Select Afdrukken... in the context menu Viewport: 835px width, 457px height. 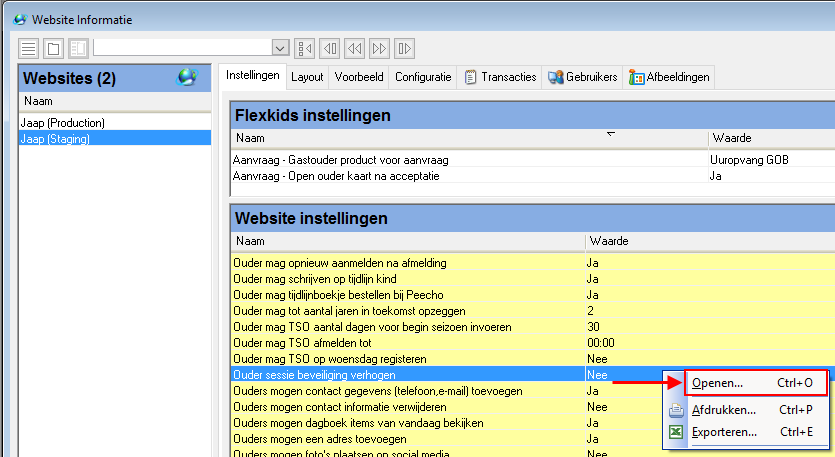coord(723,409)
